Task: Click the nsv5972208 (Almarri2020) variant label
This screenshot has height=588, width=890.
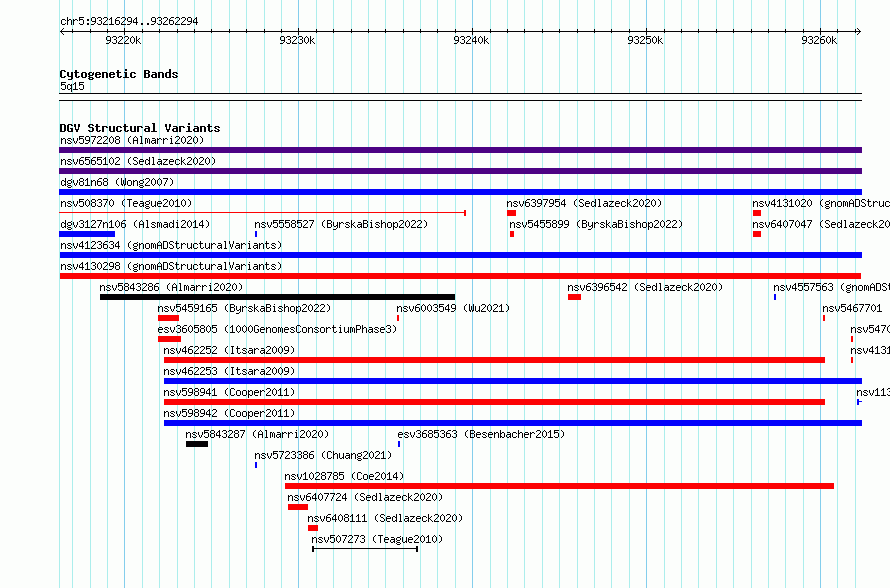Action: click(x=132, y=140)
